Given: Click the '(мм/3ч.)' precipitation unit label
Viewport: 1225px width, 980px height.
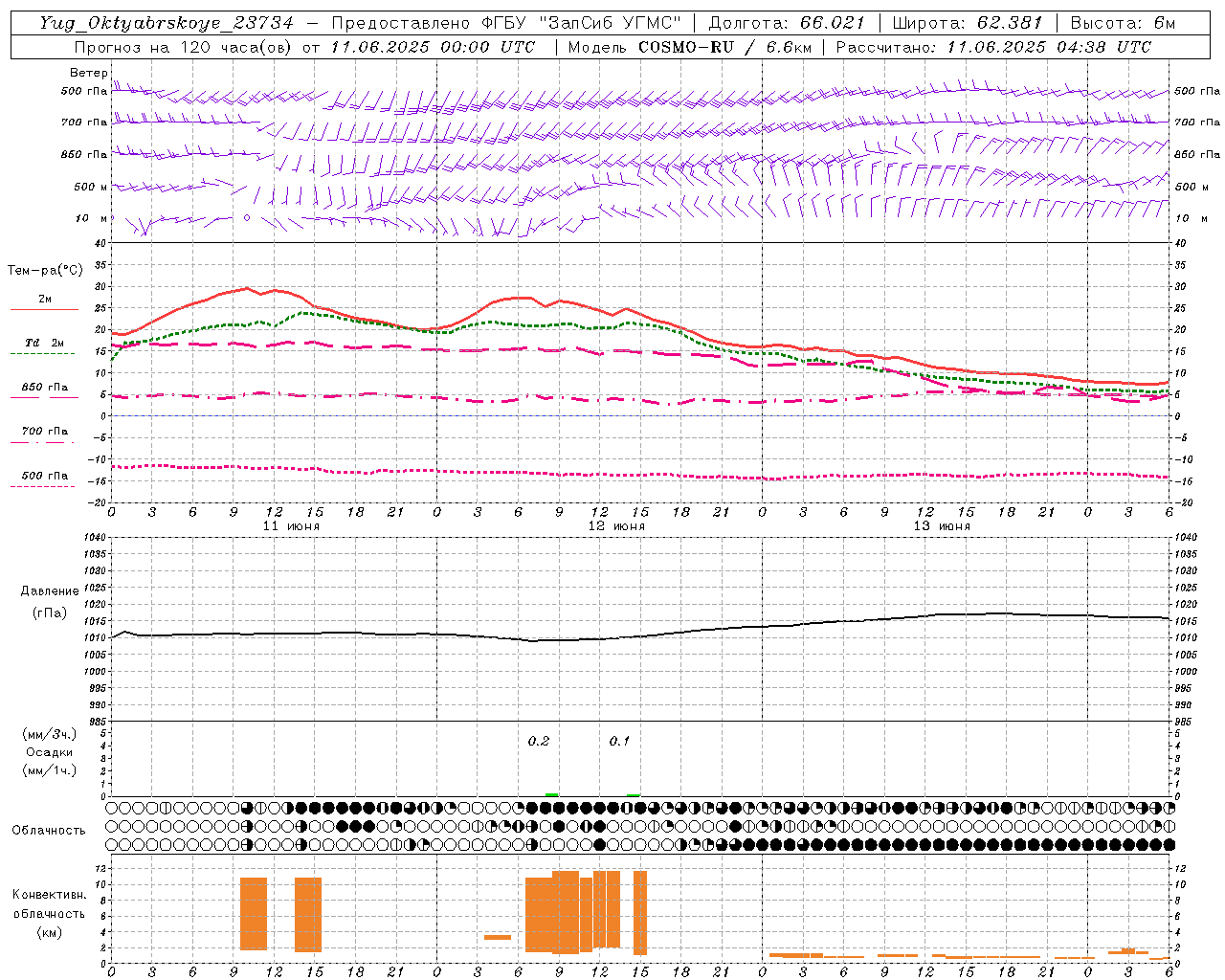Looking at the screenshot, I should pyautogui.click(x=50, y=734).
